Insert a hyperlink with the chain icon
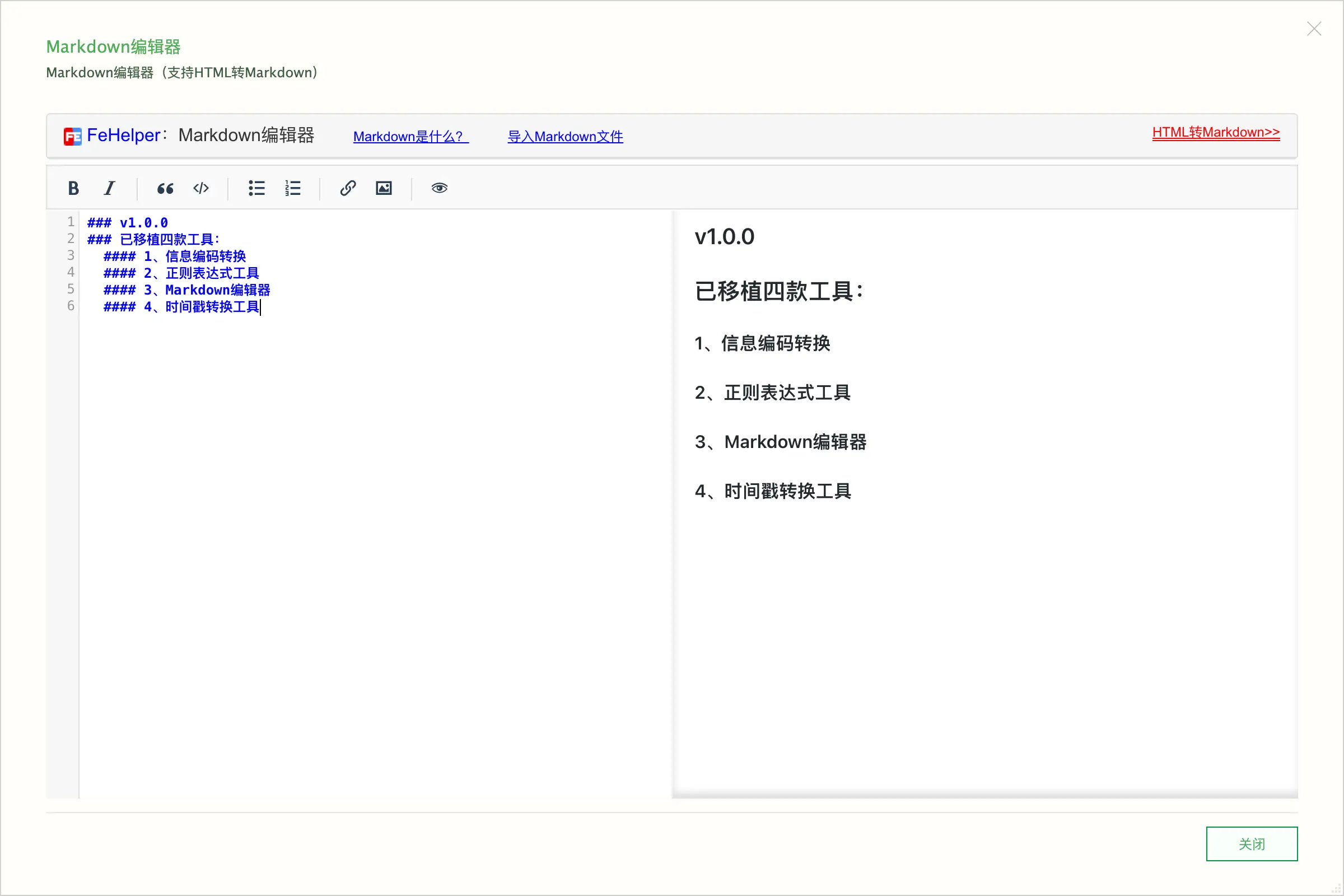1344x896 pixels. (348, 188)
